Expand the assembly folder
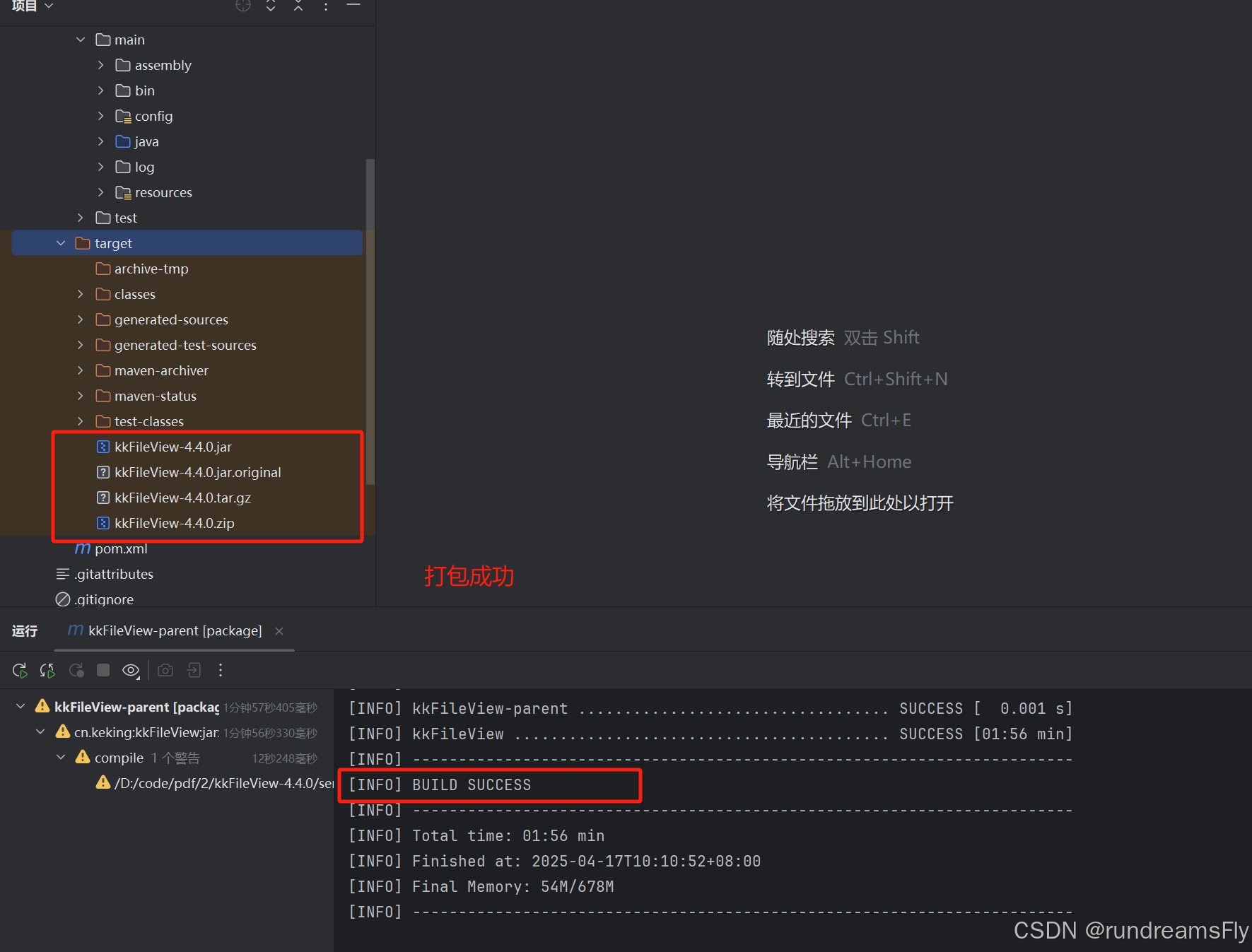This screenshot has width=1252, height=952. [100, 65]
